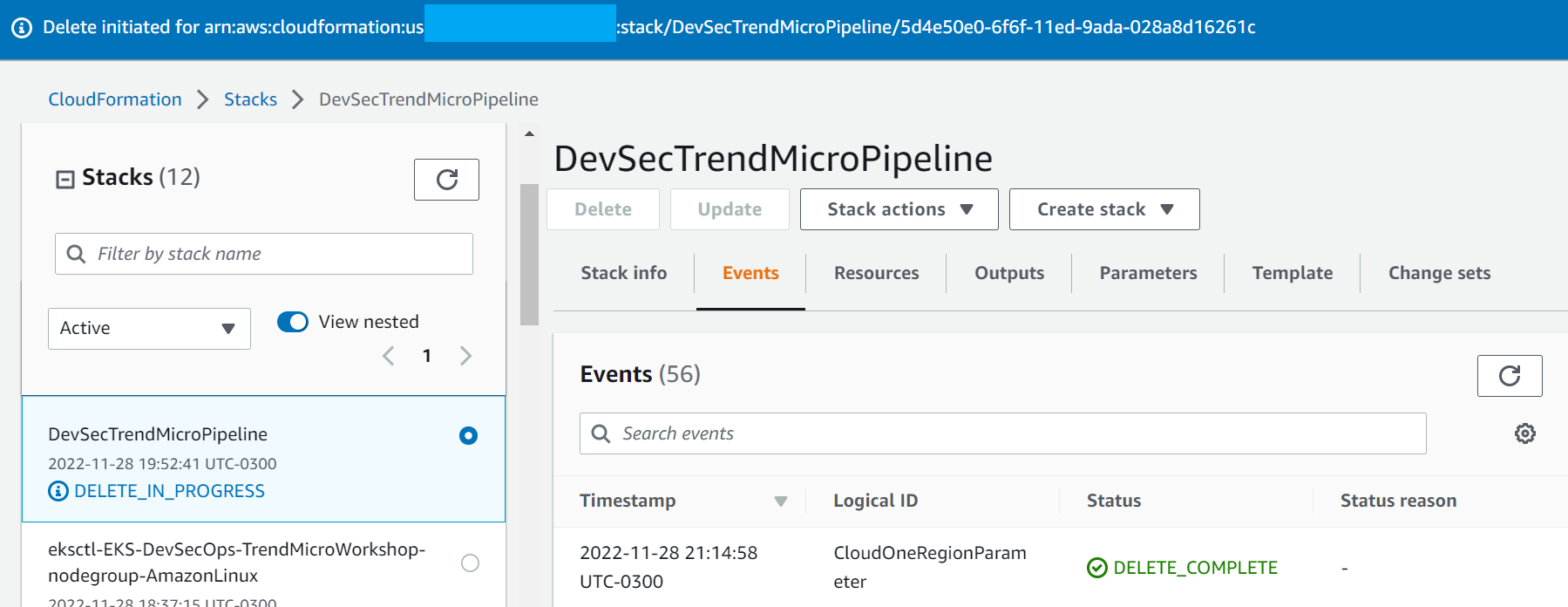Focus the Search events field
Screen dimensions: 1568x607
pyautogui.click(x=1002, y=433)
